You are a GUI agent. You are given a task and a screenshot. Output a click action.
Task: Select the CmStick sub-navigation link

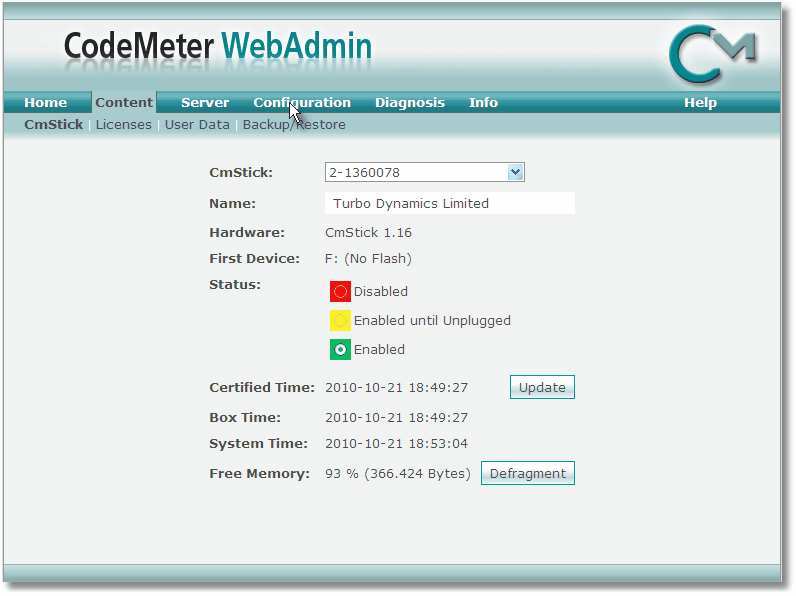[53, 124]
